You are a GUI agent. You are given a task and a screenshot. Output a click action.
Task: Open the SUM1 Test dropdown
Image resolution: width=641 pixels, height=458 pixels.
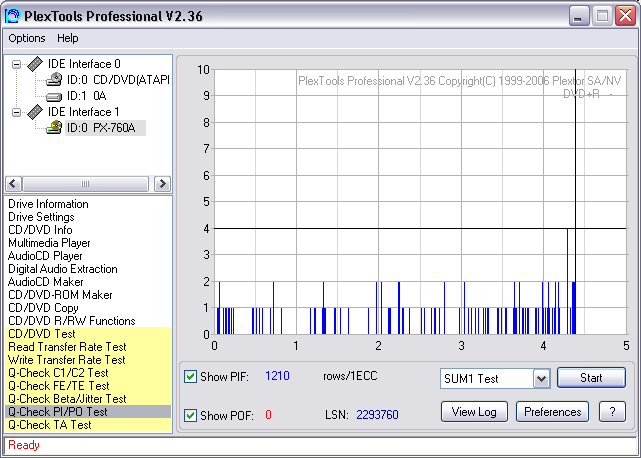pyautogui.click(x=541, y=379)
